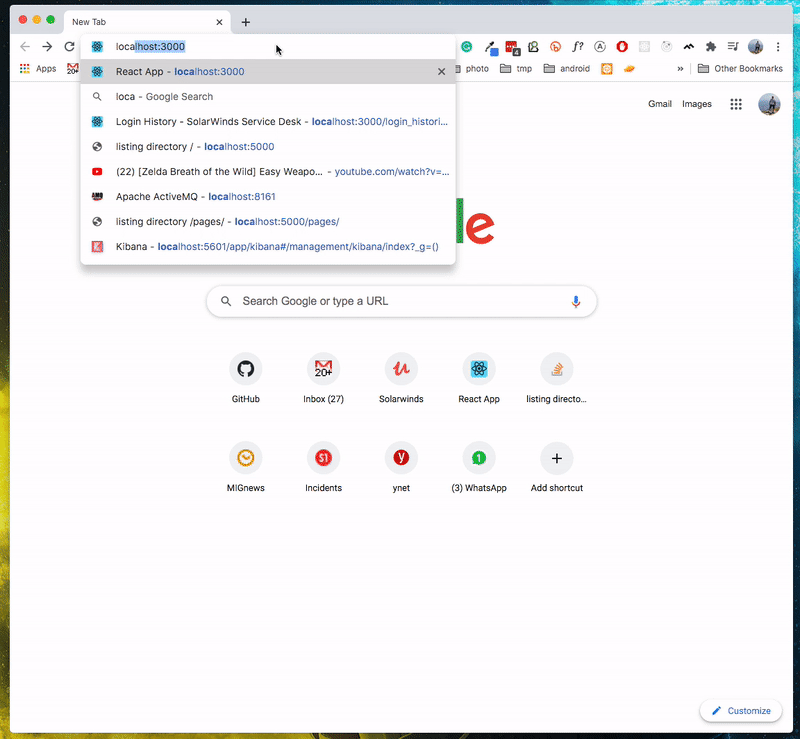Open the Gmail link
Screen dimensions: 800x739
660,104
